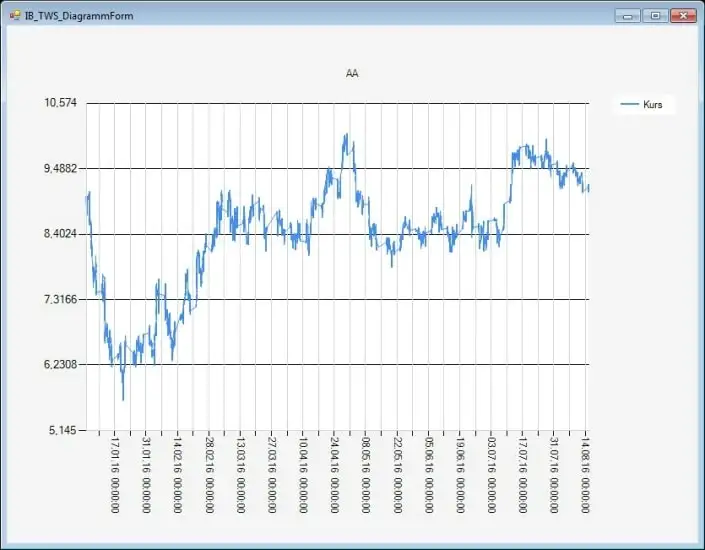Click the 17.07.16 00:00:00 date label

pos(522,475)
